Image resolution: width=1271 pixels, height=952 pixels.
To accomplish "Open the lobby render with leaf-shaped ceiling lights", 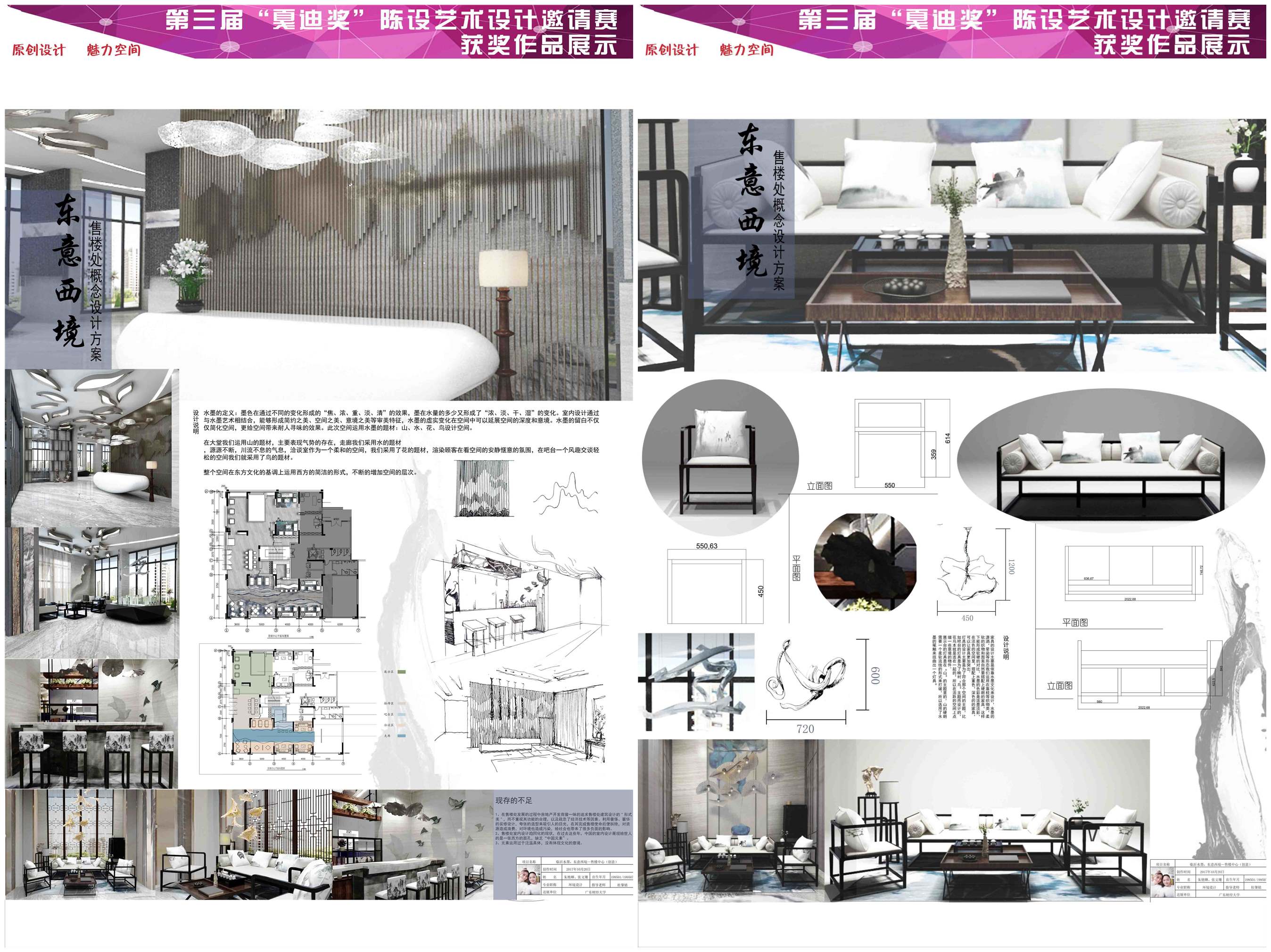I will pos(92,448).
